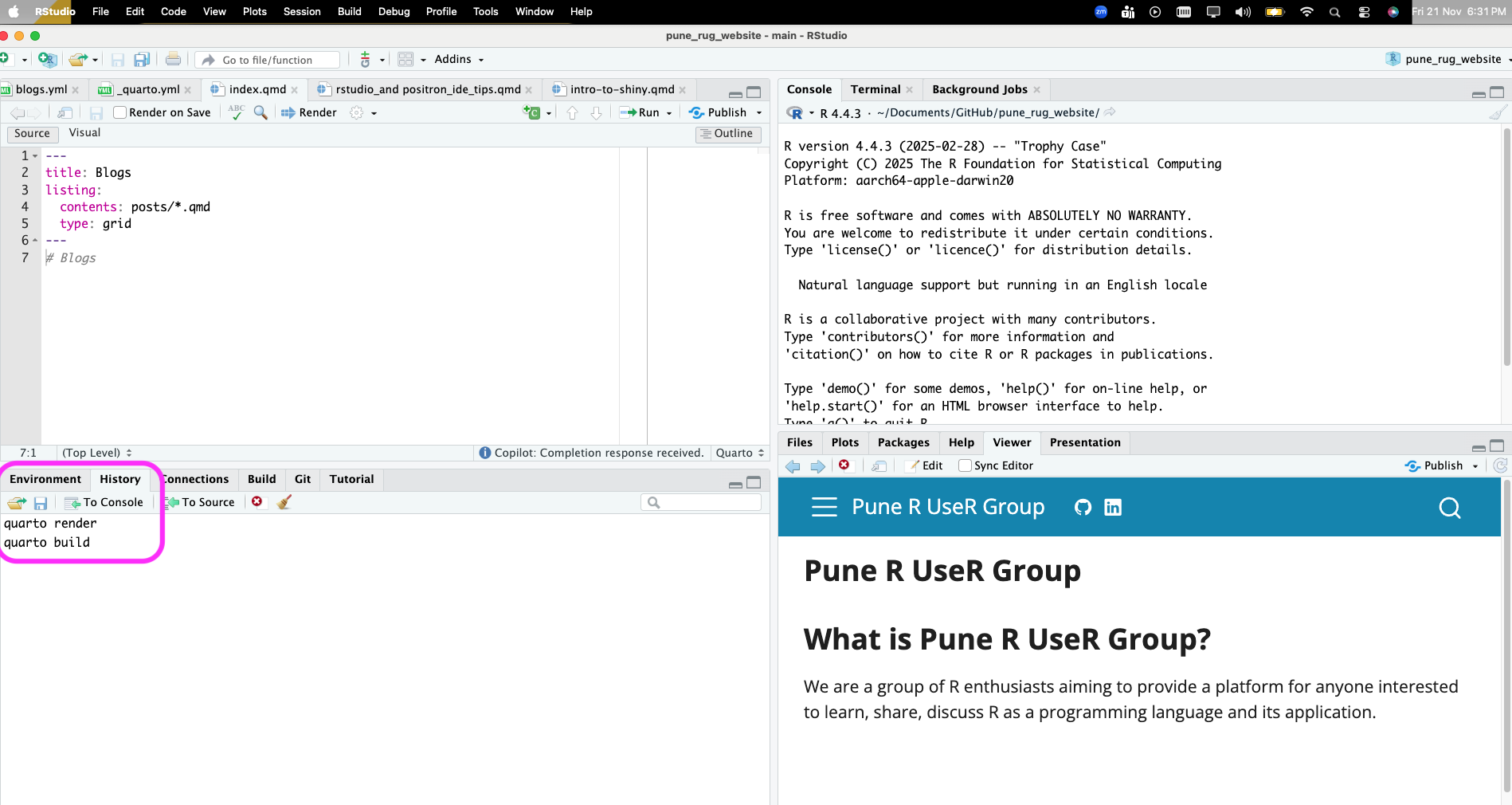Click the Find/Replace magnifier icon in editor toolbar
Screen dimensions: 1512x805
(x=260, y=112)
